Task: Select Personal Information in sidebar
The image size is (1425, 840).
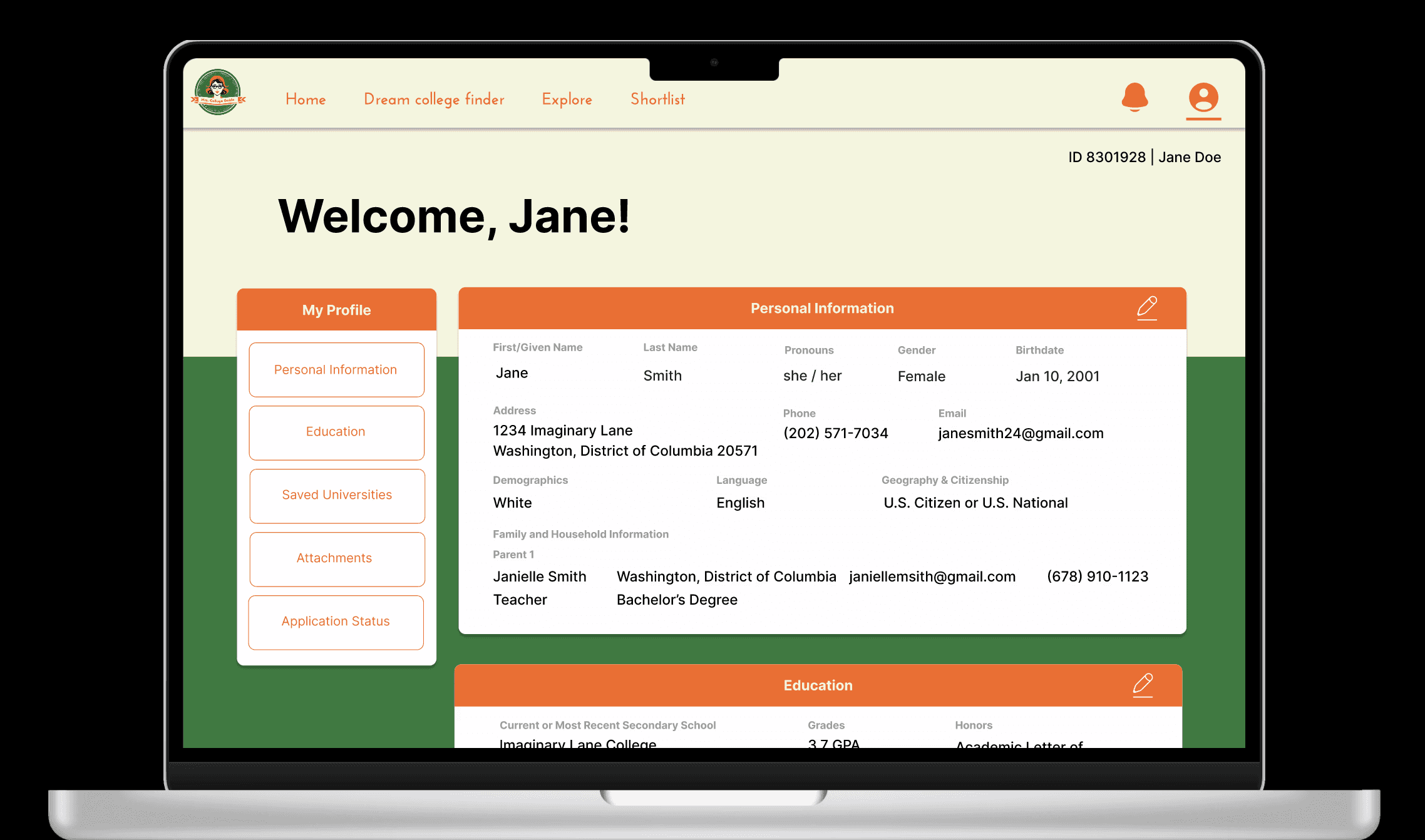Action: click(336, 370)
